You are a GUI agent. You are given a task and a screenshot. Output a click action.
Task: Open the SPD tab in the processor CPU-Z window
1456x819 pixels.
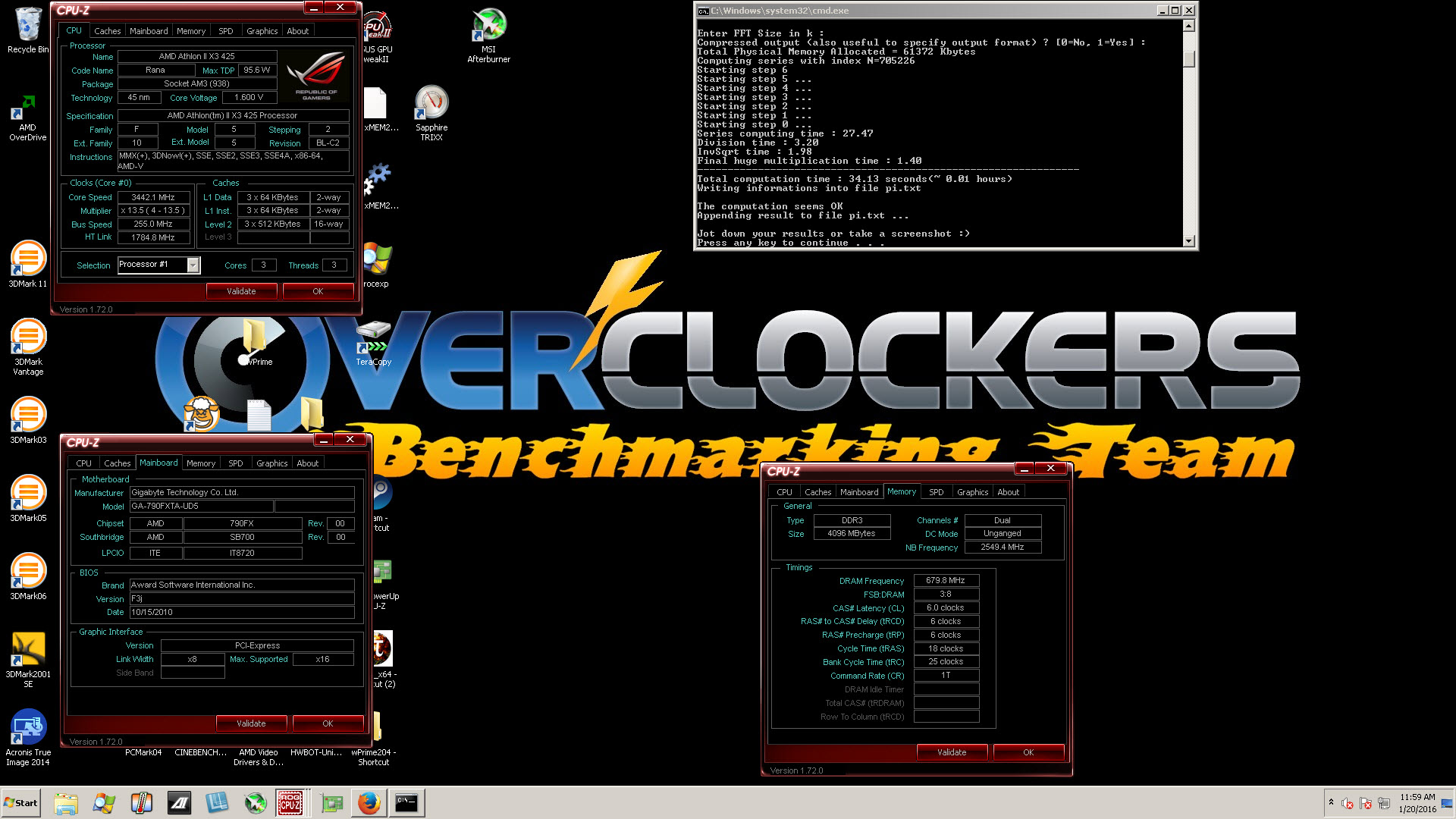click(226, 31)
